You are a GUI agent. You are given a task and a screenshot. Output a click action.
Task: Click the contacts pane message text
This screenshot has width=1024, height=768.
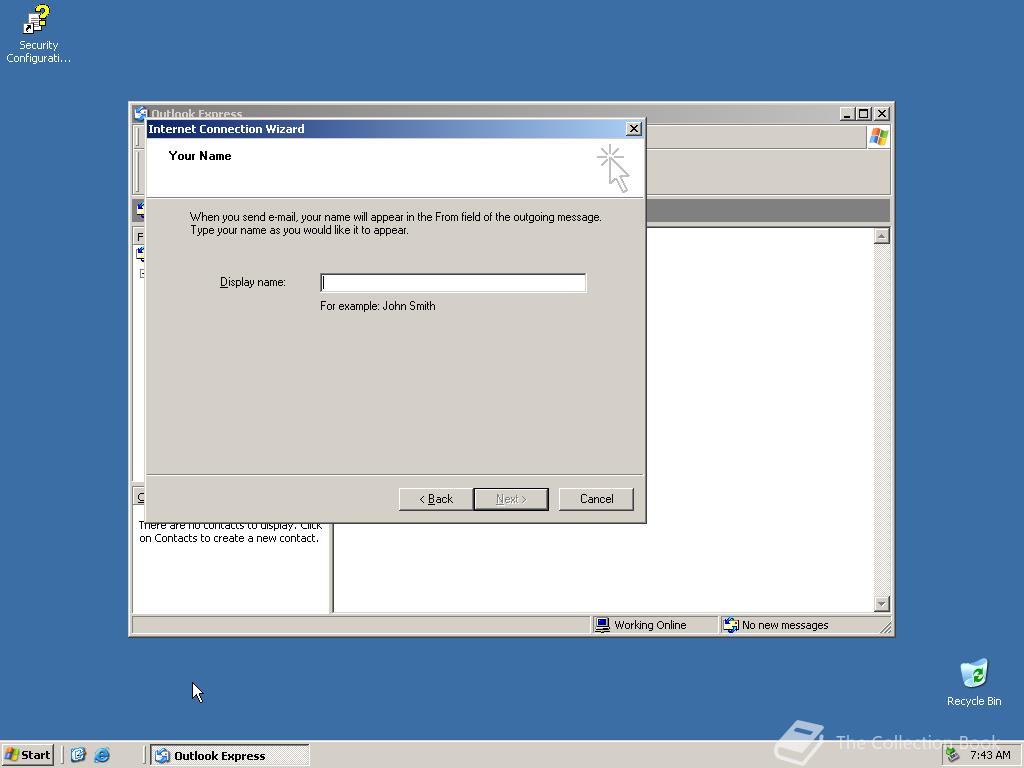pos(230,532)
